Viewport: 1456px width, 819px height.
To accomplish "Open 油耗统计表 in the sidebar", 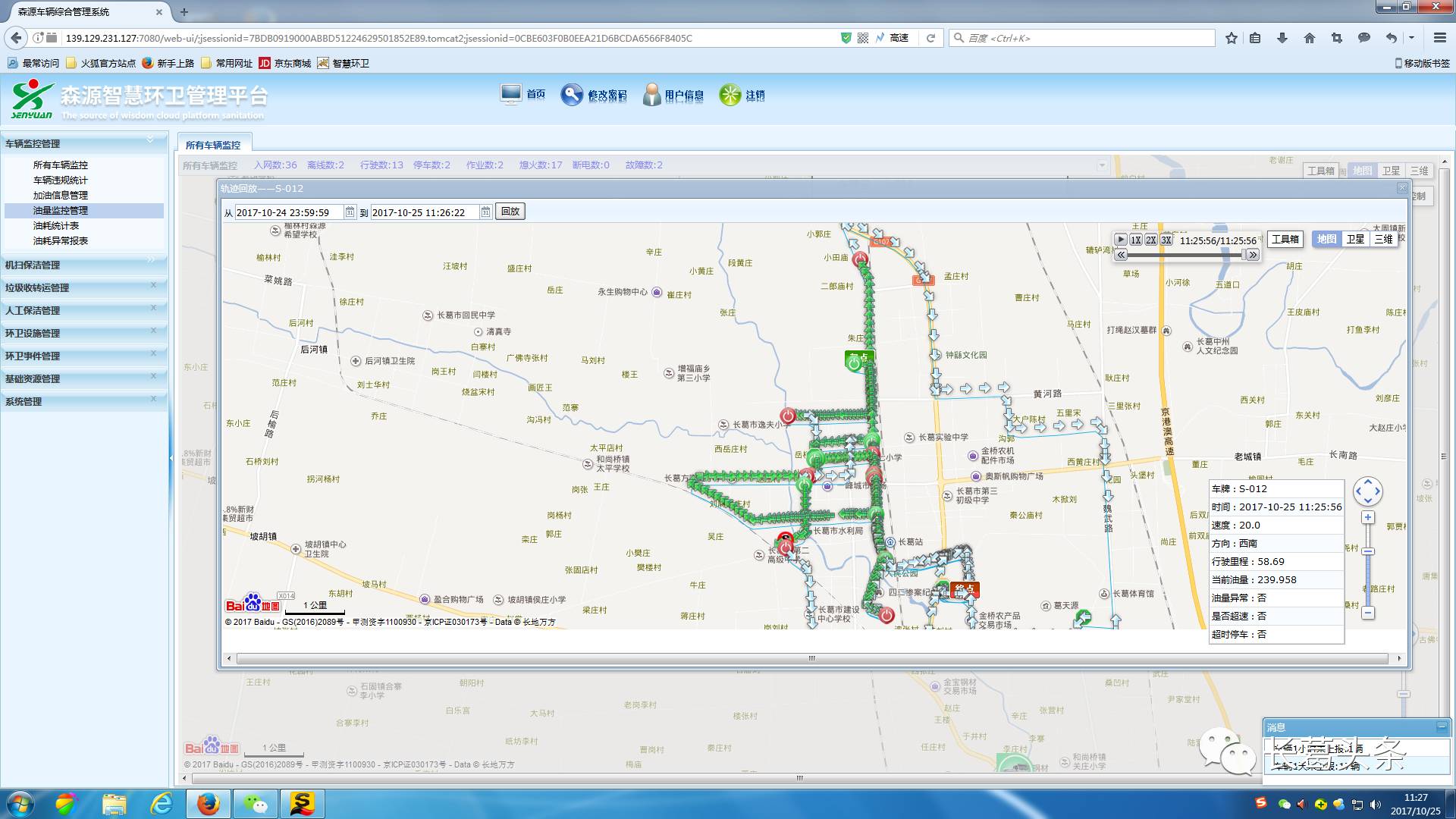I will [x=56, y=225].
